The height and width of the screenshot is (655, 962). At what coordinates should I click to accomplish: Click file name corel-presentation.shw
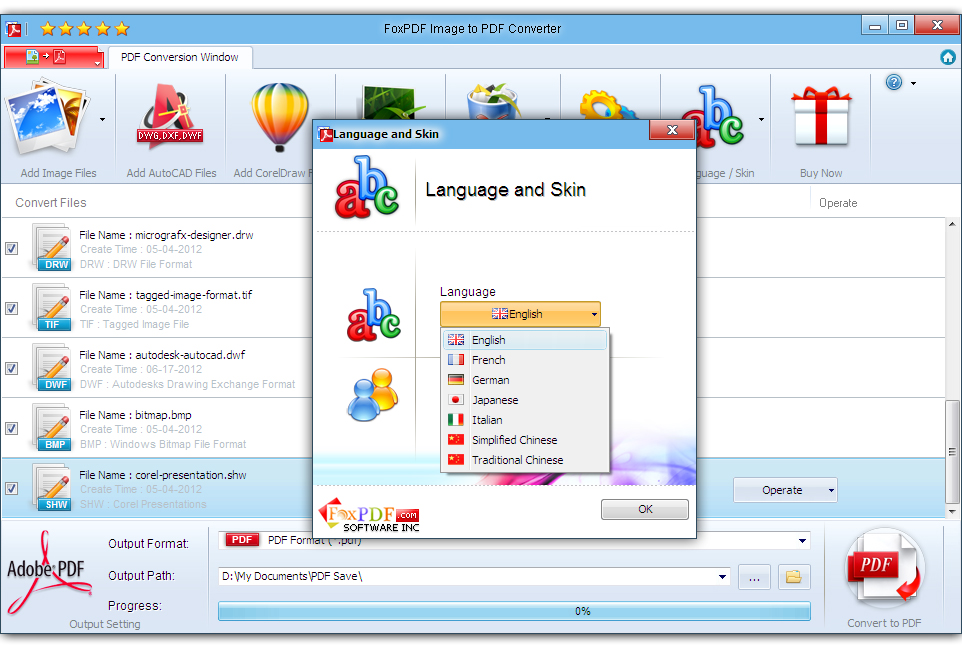pyautogui.click(x=191, y=475)
